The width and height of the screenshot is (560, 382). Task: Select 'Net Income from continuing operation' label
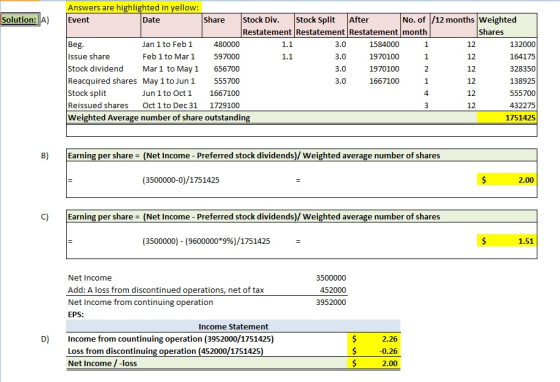(x=140, y=302)
